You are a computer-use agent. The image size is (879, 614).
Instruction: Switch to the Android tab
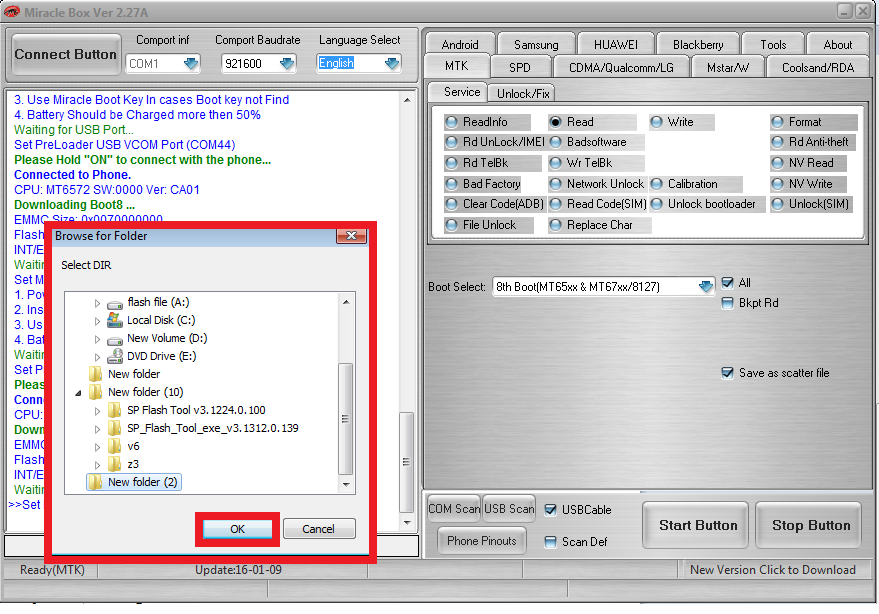point(460,44)
